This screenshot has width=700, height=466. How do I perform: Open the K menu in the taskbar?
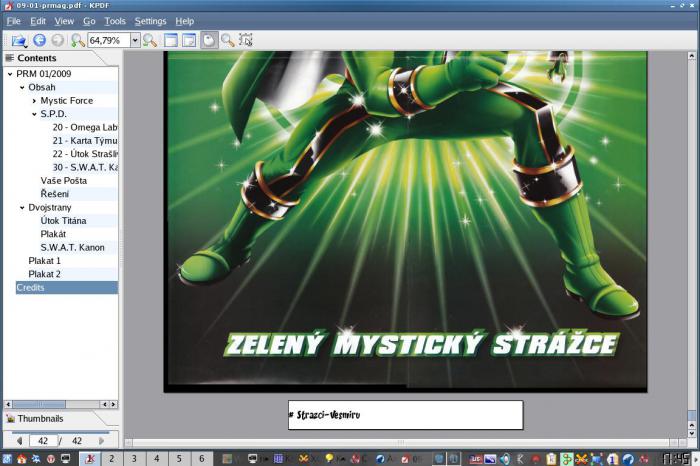(x=7, y=459)
